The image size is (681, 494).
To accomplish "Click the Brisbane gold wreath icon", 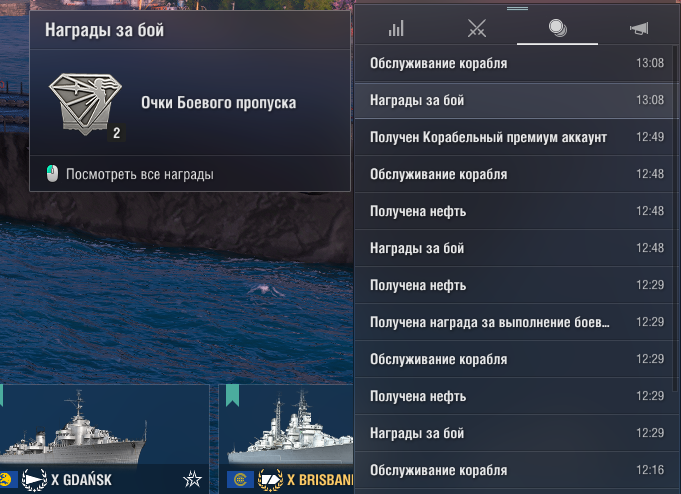I will pos(270,480).
